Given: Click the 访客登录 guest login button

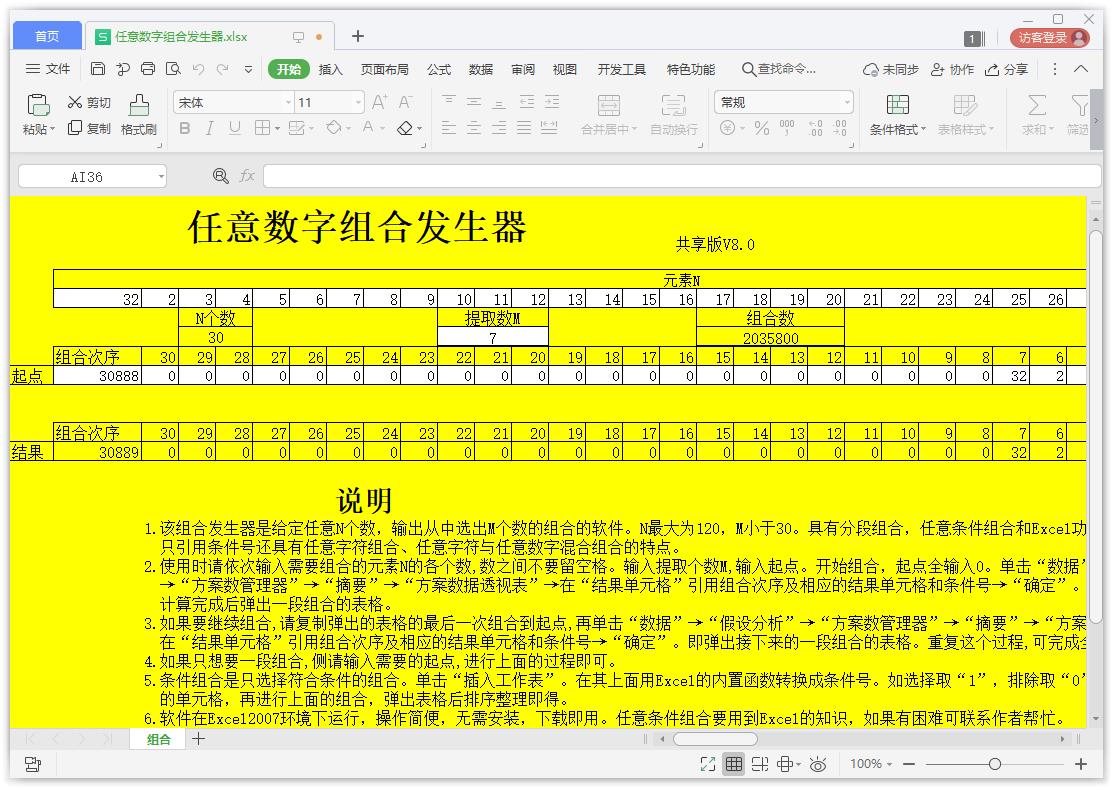Looking at the screenshot, I should tap(1049, 37).
